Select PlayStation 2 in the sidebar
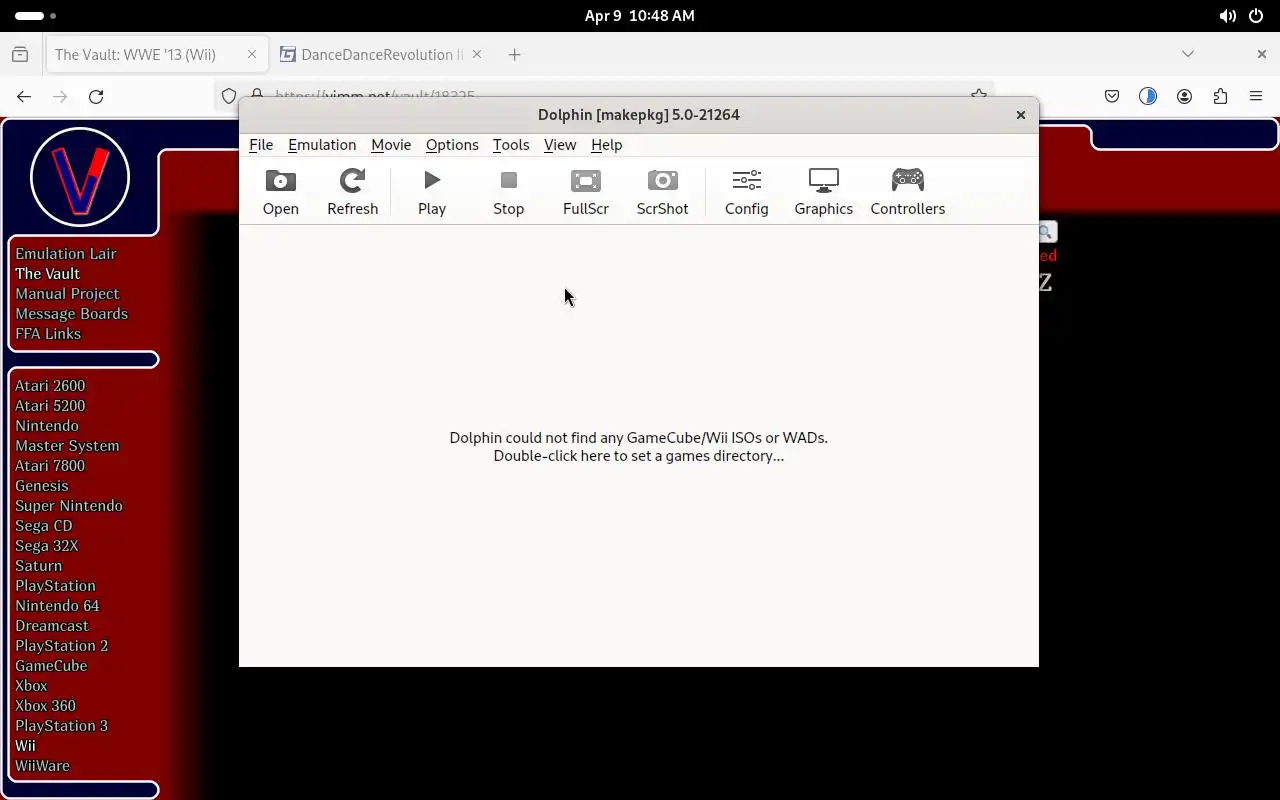This screenshot has height=800, width=1280. tap(62, 646)
